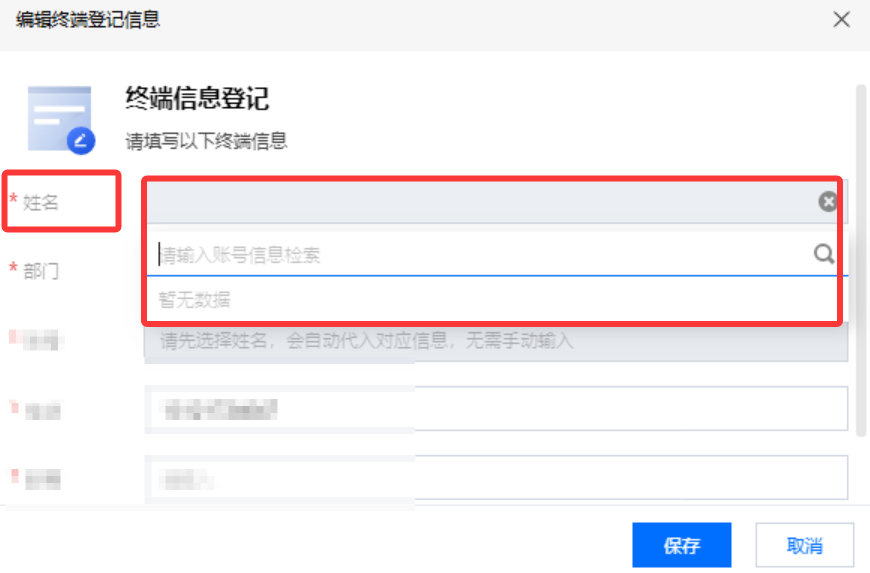Viewport: 870px width, 573px height.
Task: Click the 终端信息登记 heading
Action: click(197, 99)
